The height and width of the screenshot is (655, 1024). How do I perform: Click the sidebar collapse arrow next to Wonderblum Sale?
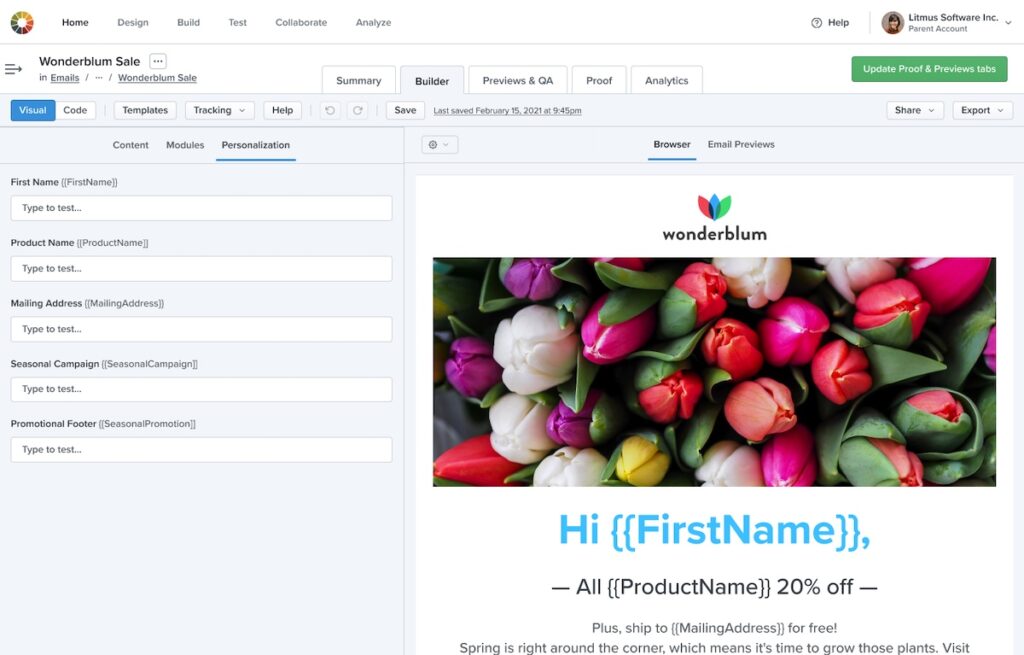(x=13, y=69)
